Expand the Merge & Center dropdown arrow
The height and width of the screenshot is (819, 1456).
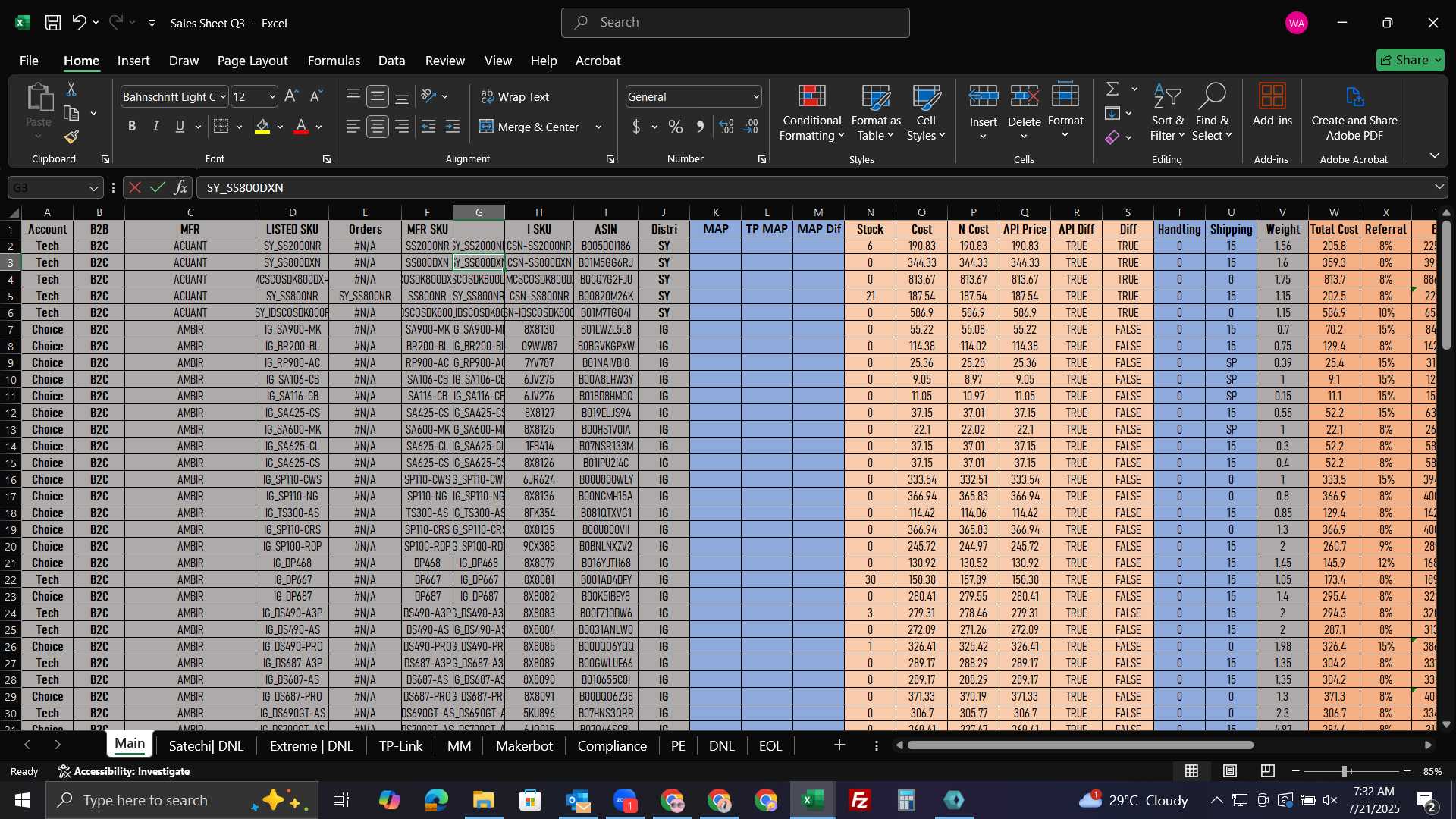(598, 127)
